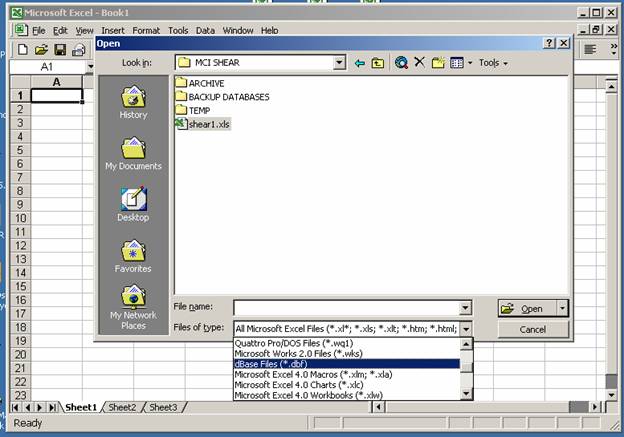Open the Name Box dropdown arrow
624x437 pixels.
(90, 66)
